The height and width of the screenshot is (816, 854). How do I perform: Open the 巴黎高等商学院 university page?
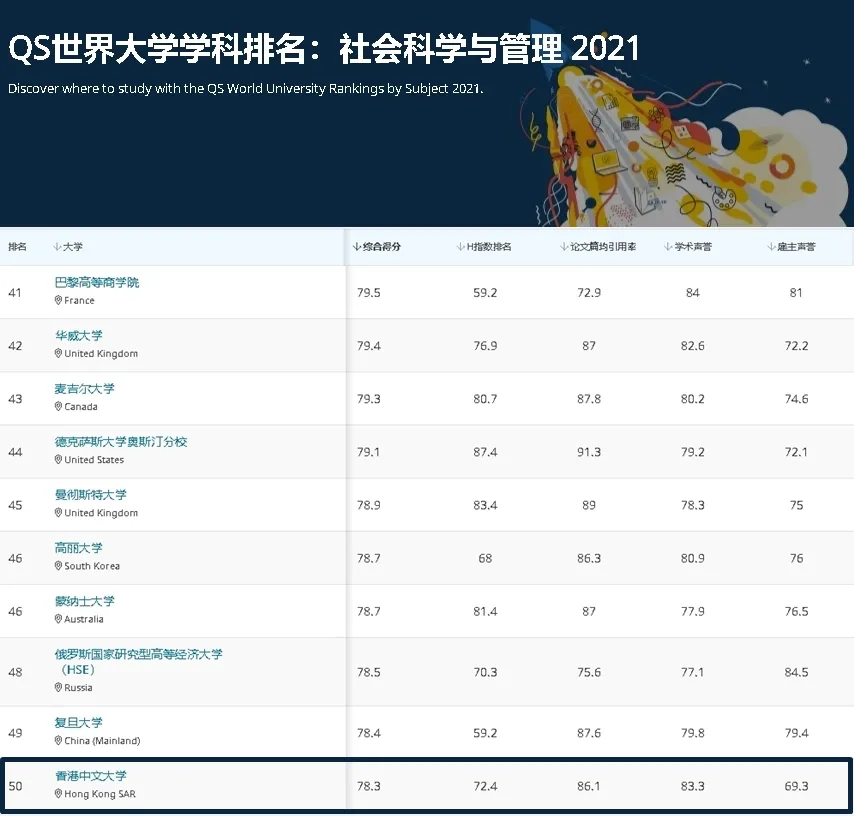point(97,283)
